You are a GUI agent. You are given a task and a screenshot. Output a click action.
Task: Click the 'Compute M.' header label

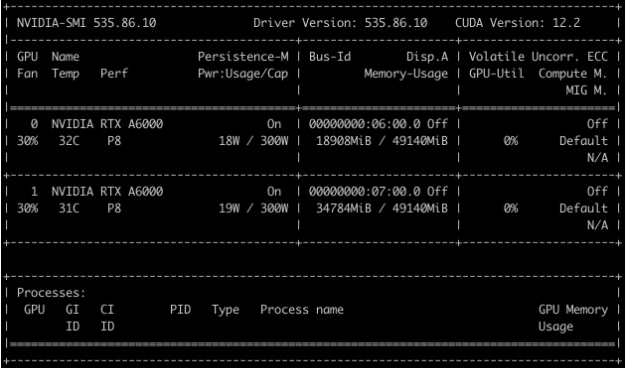[573, 74]
